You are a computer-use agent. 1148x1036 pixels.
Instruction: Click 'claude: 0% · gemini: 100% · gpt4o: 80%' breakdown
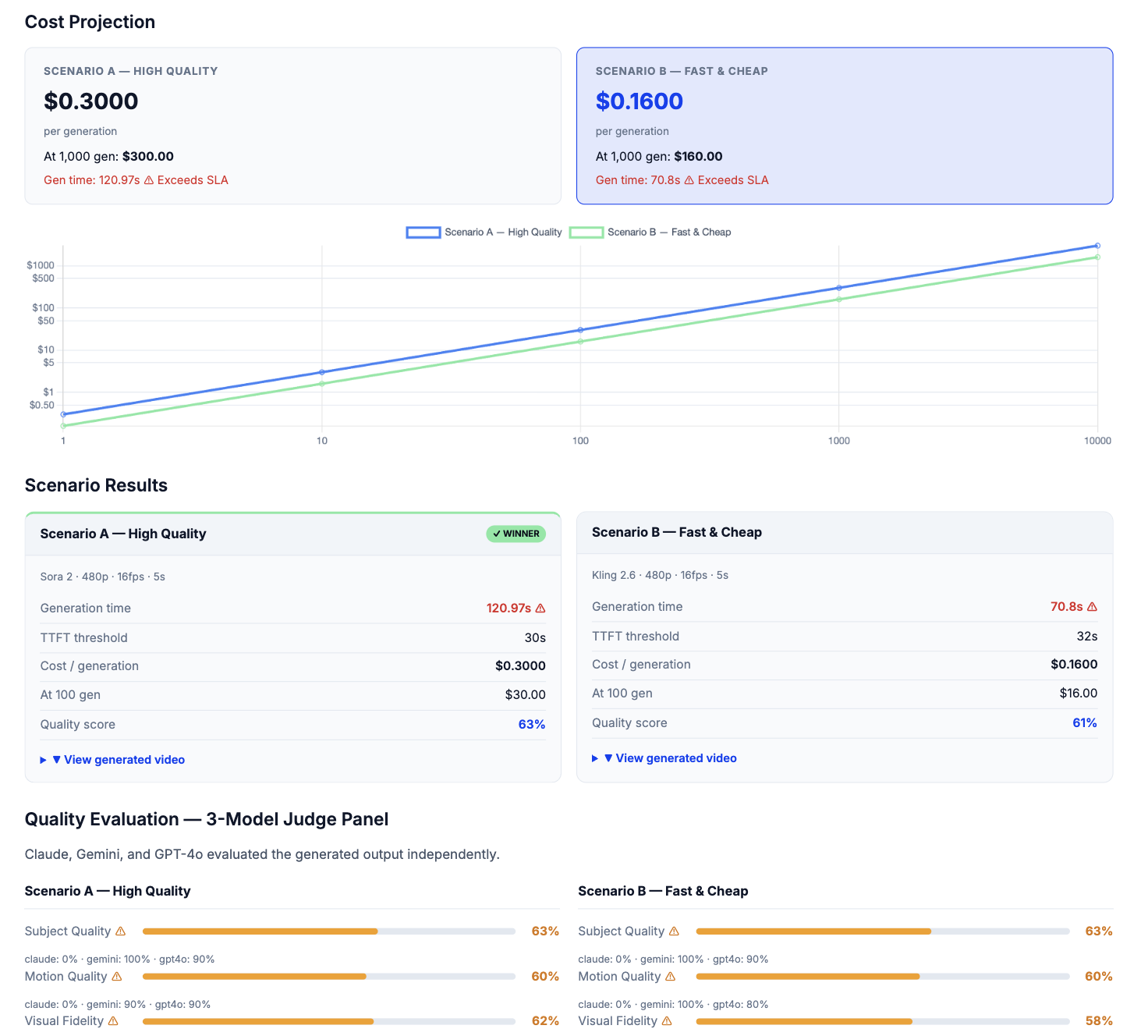coord(673,1004)
